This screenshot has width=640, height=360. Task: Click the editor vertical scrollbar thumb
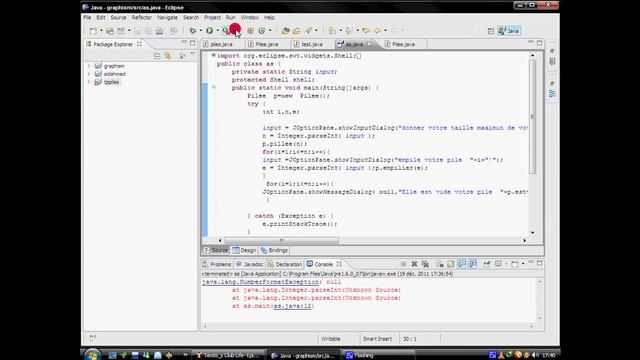coord(532,116)
